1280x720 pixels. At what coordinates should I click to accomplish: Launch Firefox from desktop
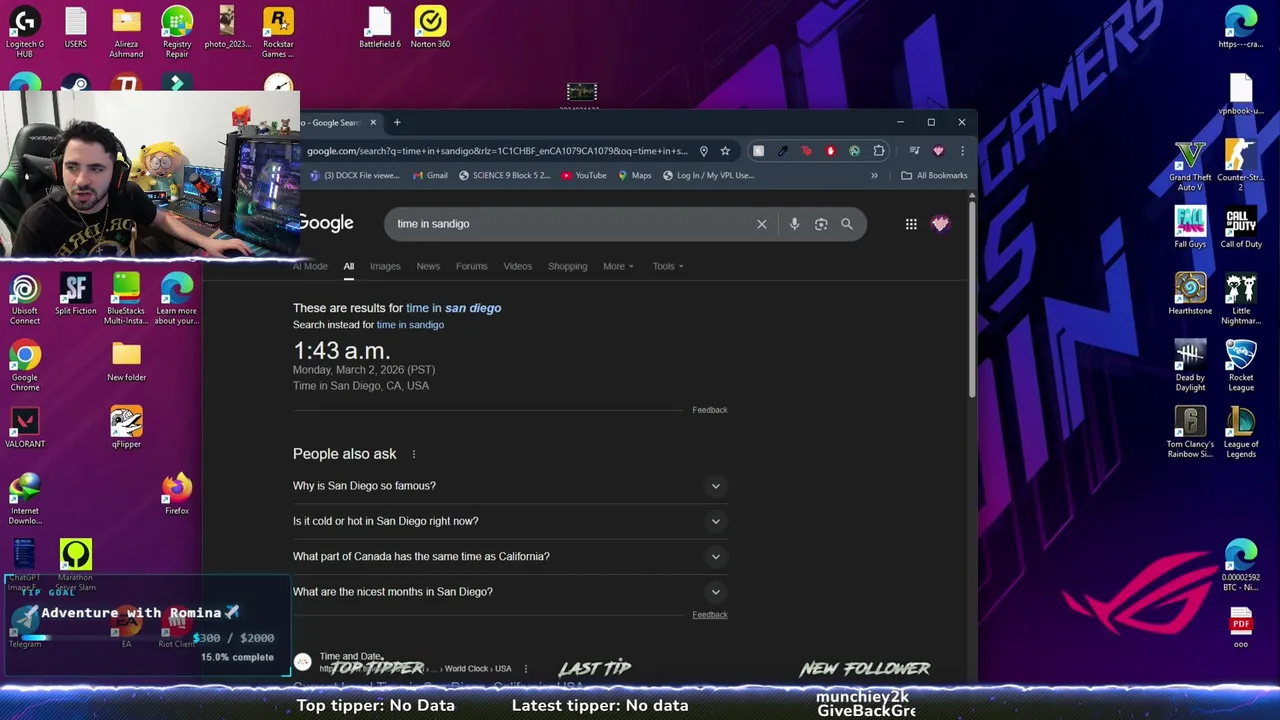tap(177, 495)
